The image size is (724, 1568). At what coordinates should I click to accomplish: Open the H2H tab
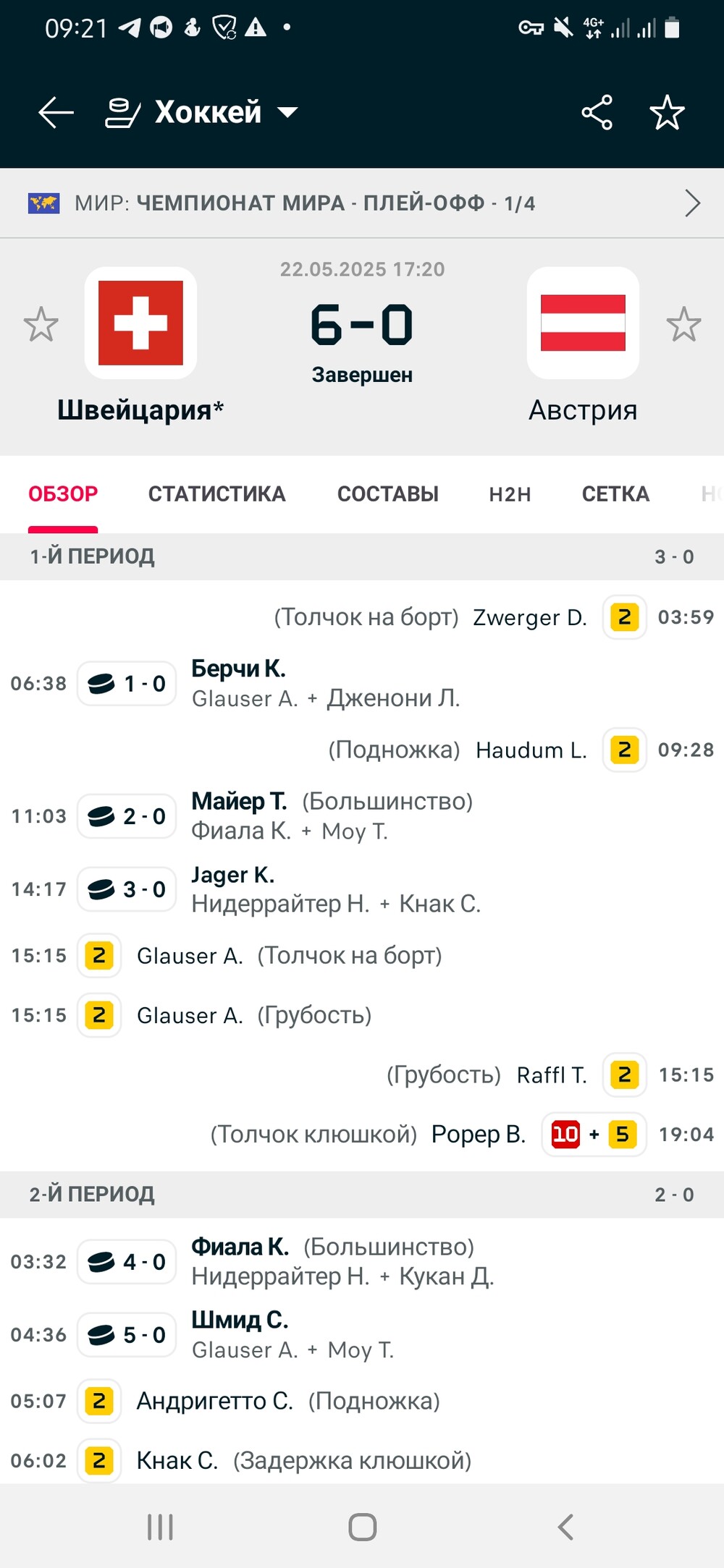click(510, 494)
